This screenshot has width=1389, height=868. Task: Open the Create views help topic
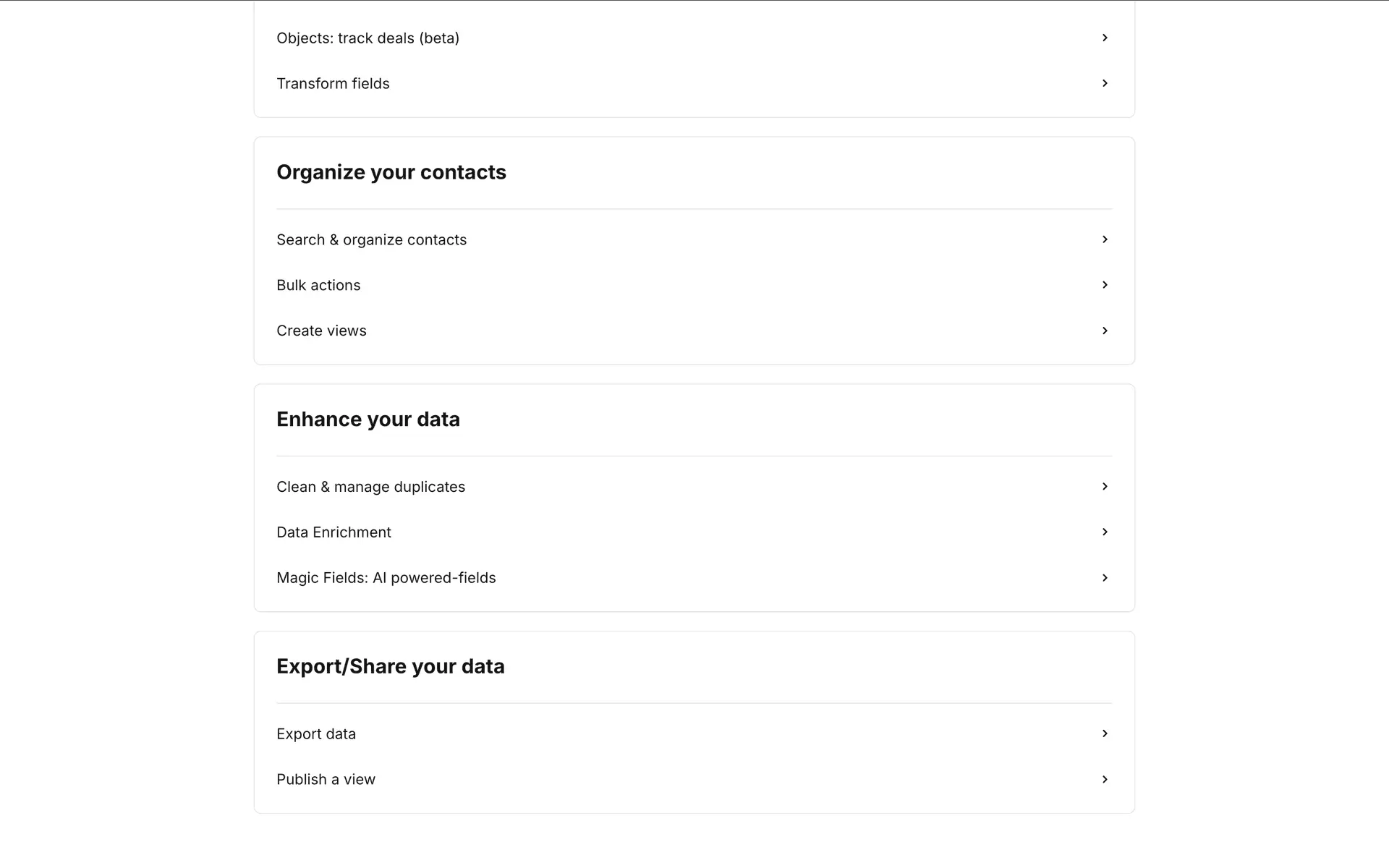point(321,331)
